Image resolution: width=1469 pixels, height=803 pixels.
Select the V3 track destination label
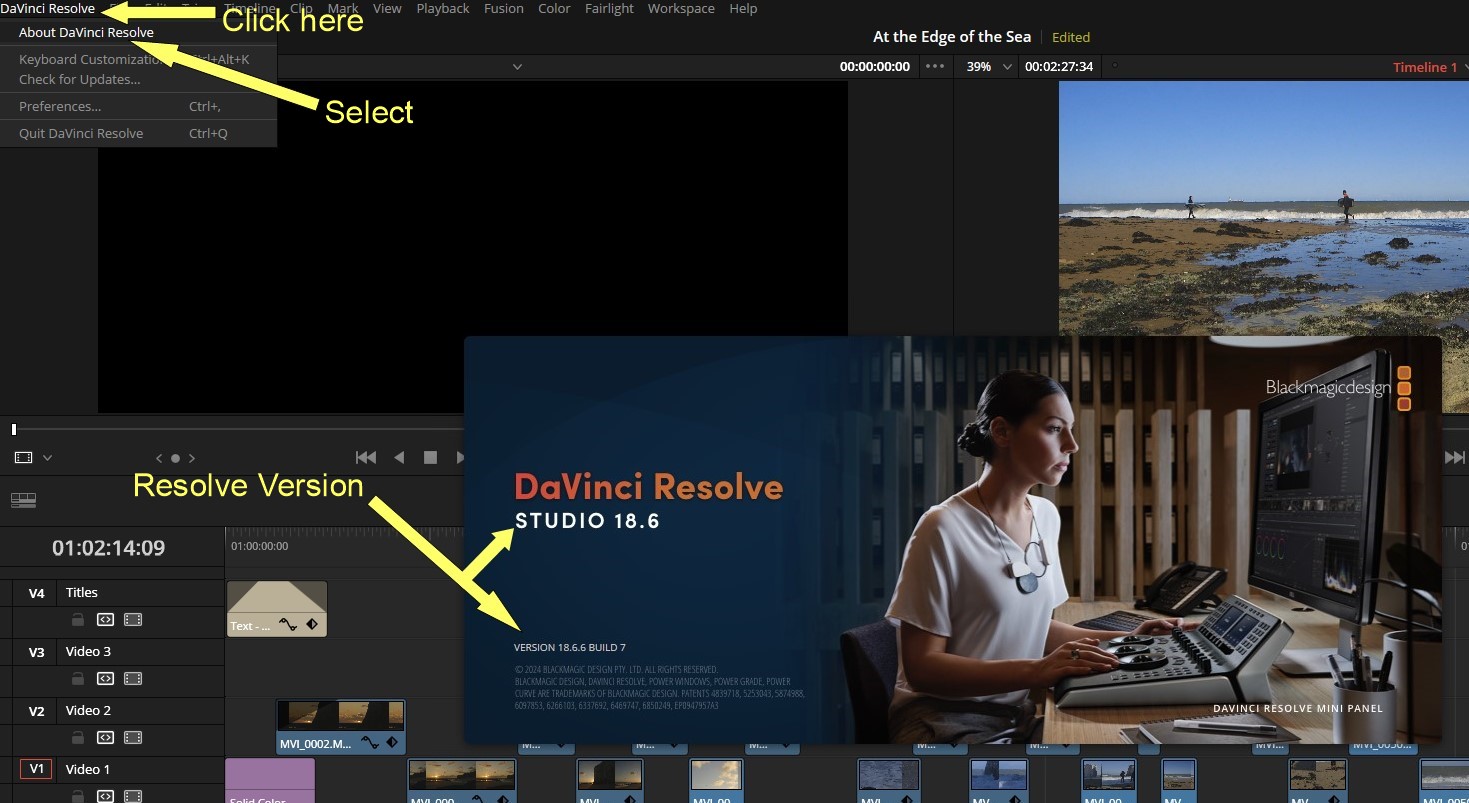37,652
